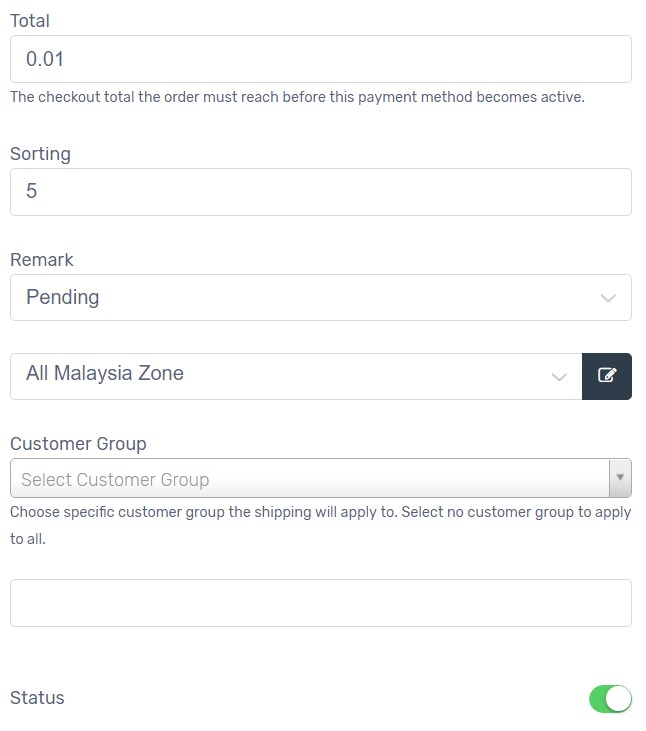Focus the Total input field containing 0.01
646x731 pixels.
tap(321, 59)
